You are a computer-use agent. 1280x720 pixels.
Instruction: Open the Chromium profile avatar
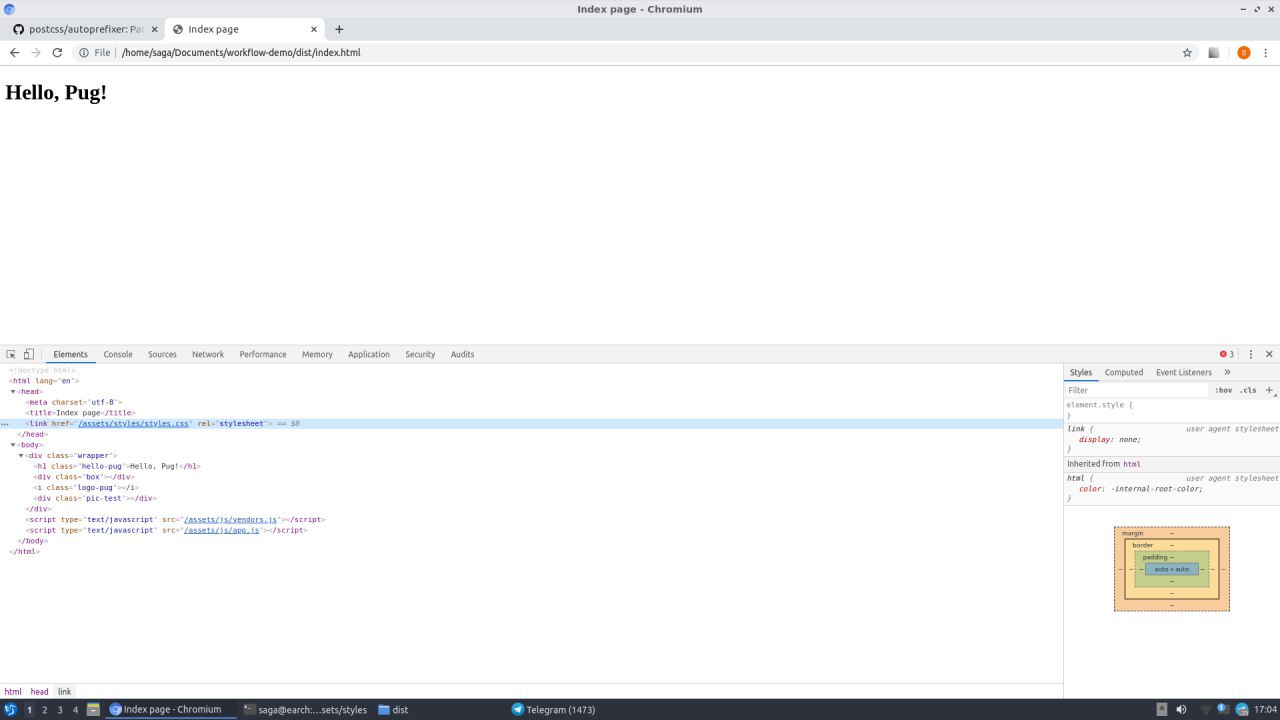point(1244,52)
